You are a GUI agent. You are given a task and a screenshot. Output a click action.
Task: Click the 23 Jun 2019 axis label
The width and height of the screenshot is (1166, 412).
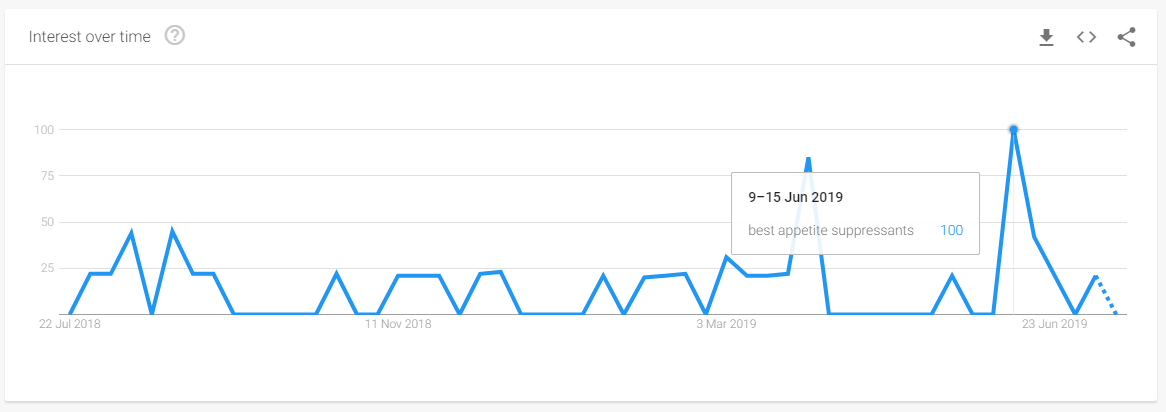[1054, 324]
